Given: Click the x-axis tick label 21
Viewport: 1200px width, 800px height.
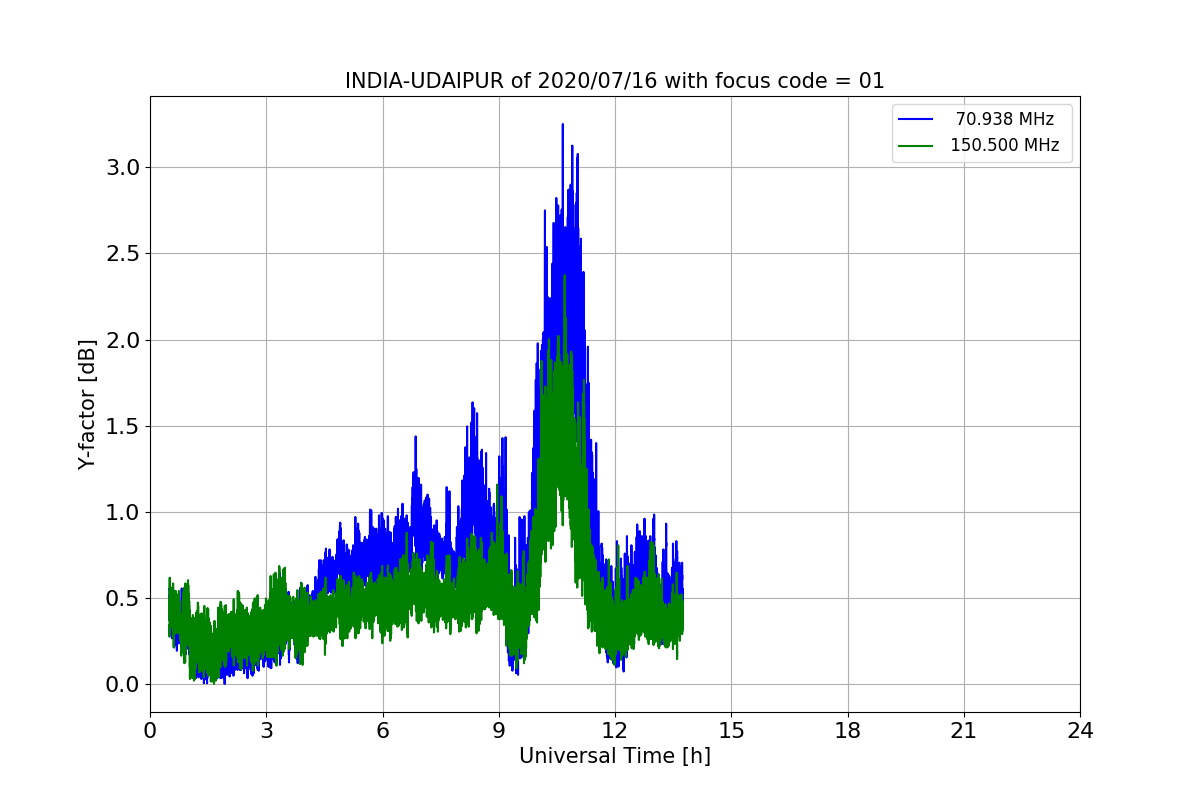Looking at the screenshot, I should pyautogui.click(x=964, y=731).
